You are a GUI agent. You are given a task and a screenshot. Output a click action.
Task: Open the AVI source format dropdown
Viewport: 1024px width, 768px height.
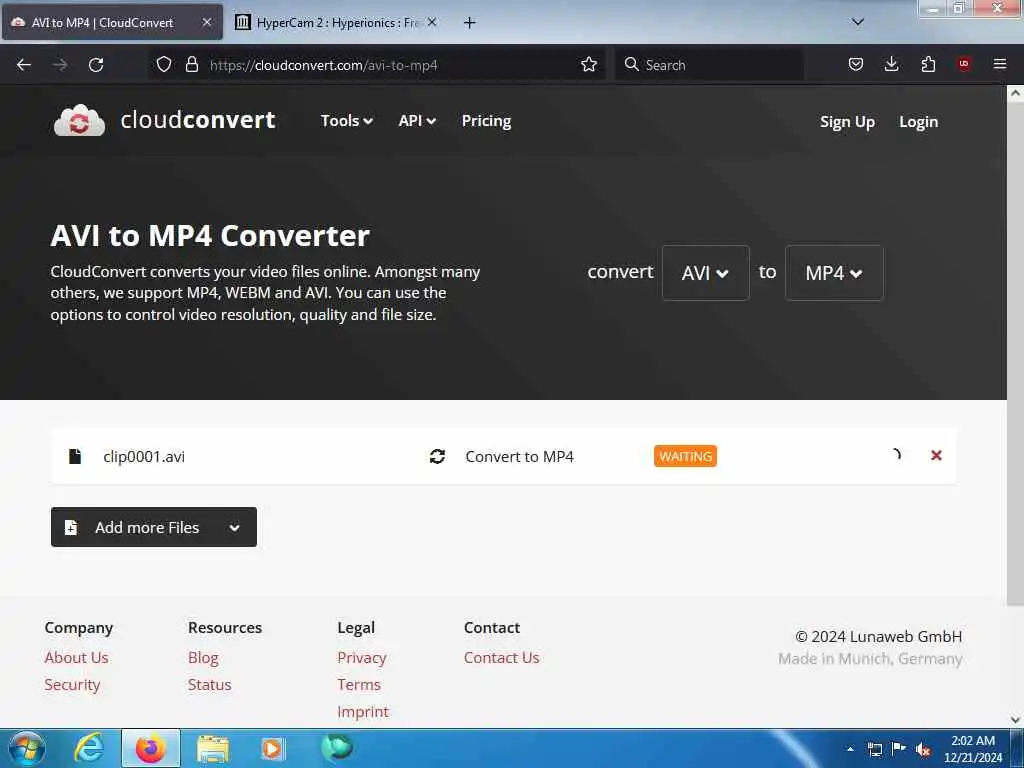[705, 273]
